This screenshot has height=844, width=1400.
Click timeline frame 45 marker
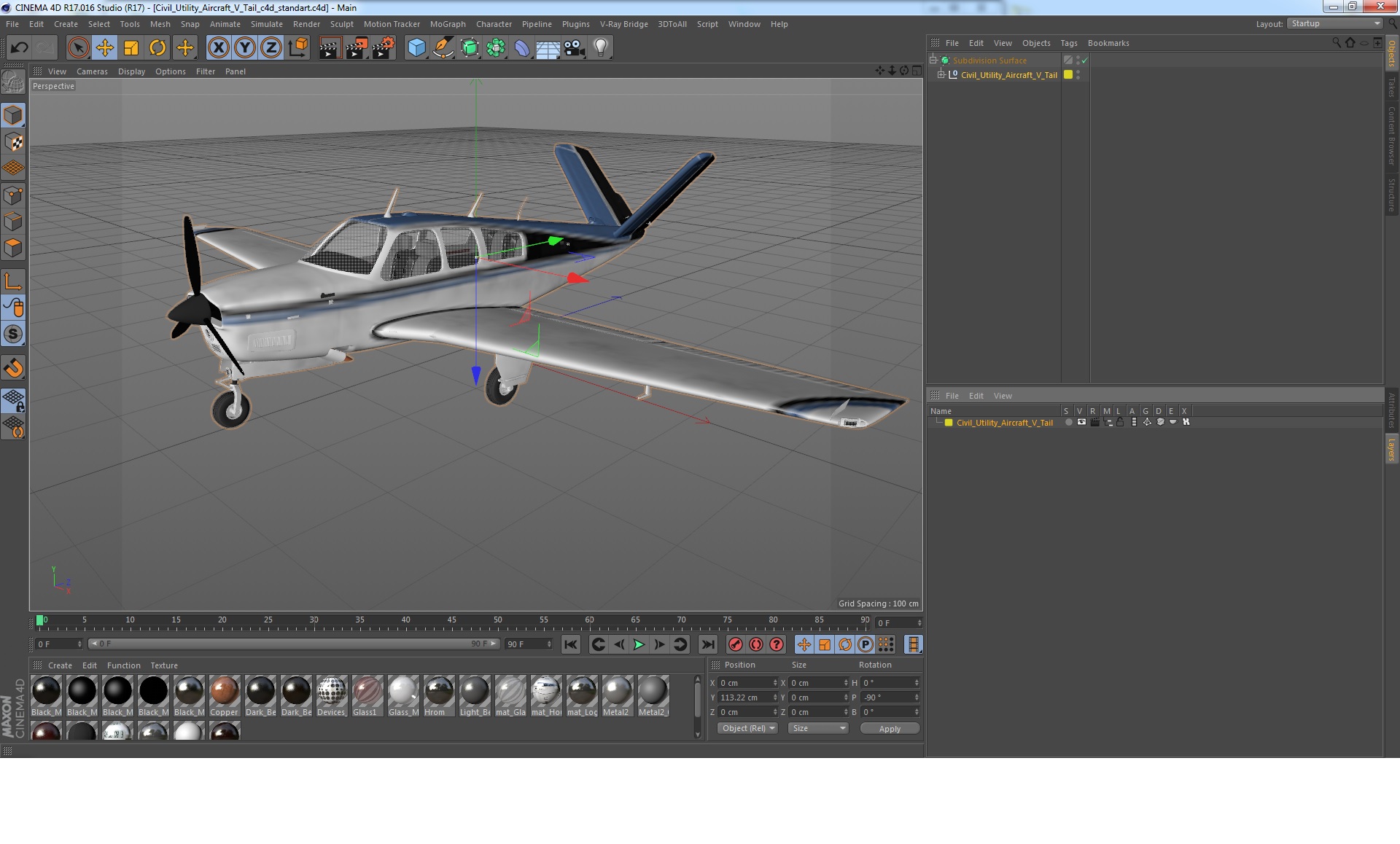pos(451,620)
